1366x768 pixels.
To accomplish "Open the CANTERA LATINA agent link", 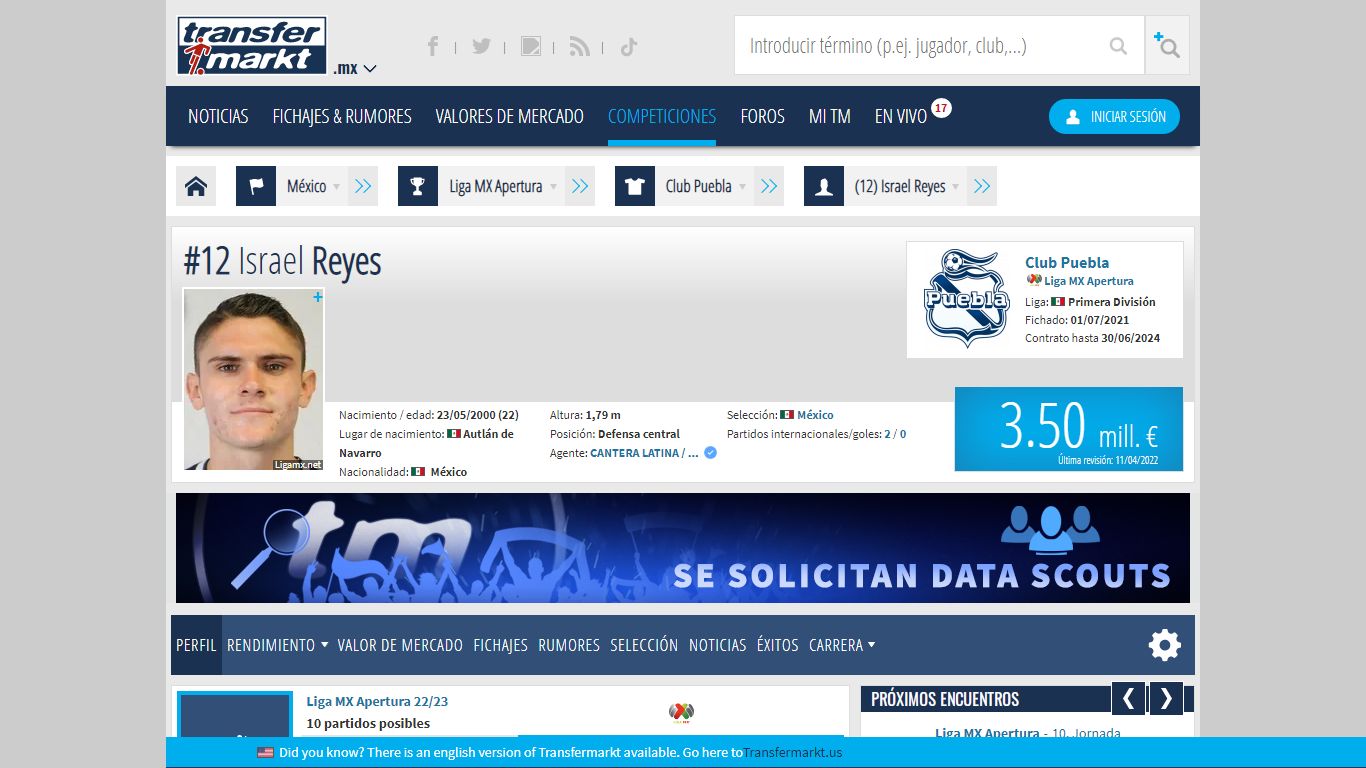I will (x=644, y=453).
